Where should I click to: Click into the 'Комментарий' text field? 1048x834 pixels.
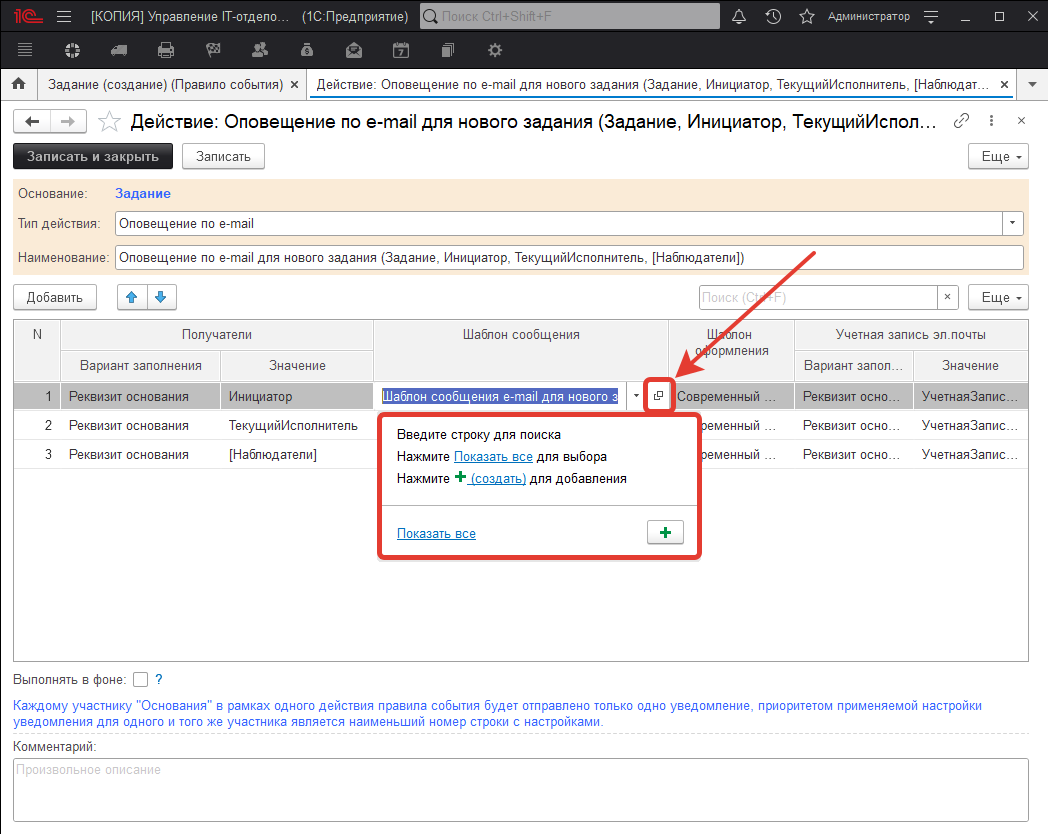[520, 788]
